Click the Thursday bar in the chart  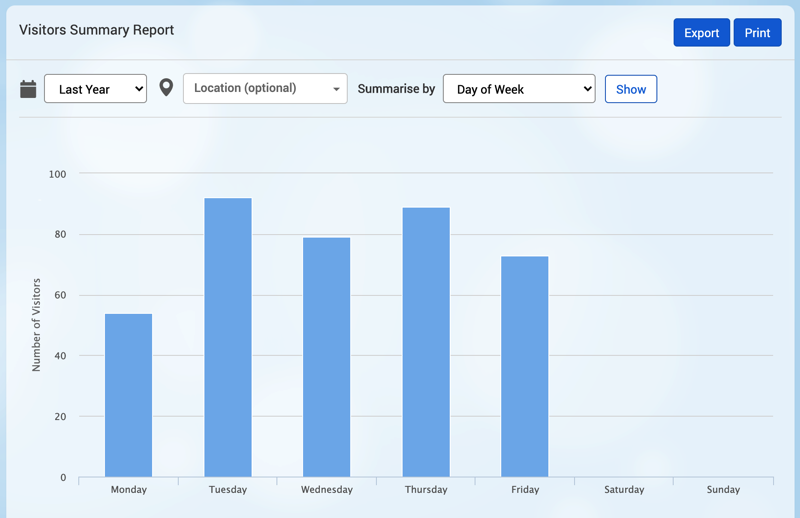[426, 342]
